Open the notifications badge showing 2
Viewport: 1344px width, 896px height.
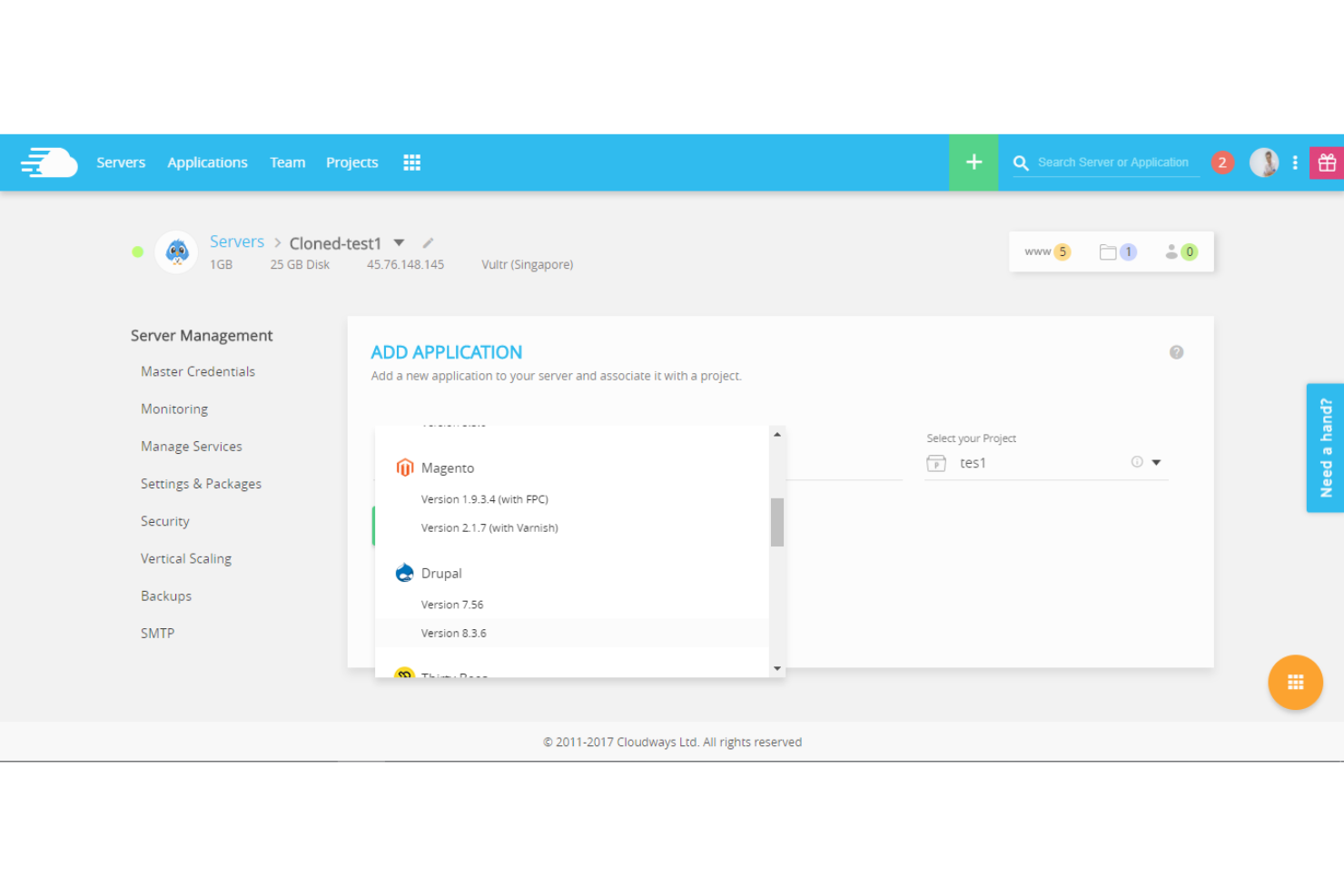[1222, 162]
